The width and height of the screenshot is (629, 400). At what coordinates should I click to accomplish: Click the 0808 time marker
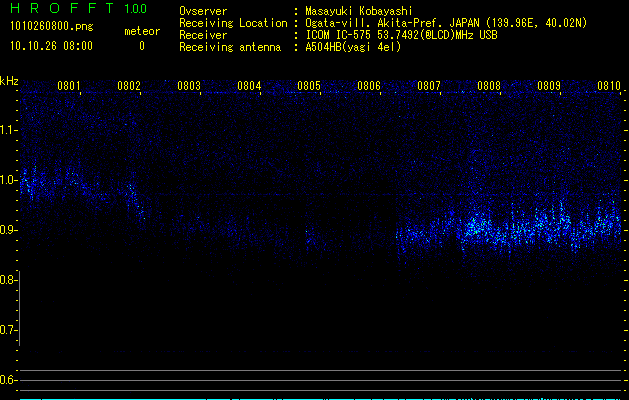[x=489, y=86]
